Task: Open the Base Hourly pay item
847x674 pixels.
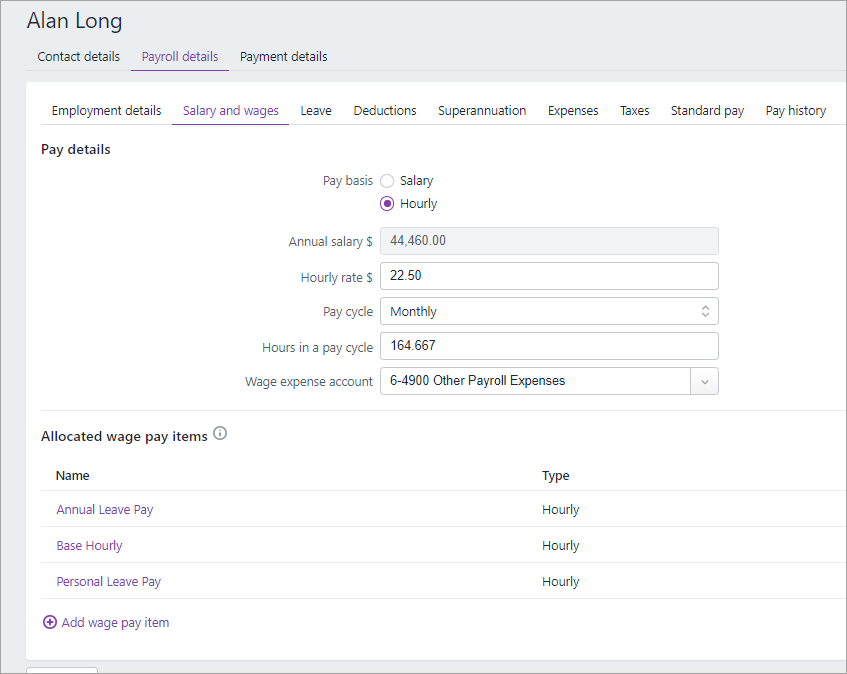Action: [x=89, y=545]
